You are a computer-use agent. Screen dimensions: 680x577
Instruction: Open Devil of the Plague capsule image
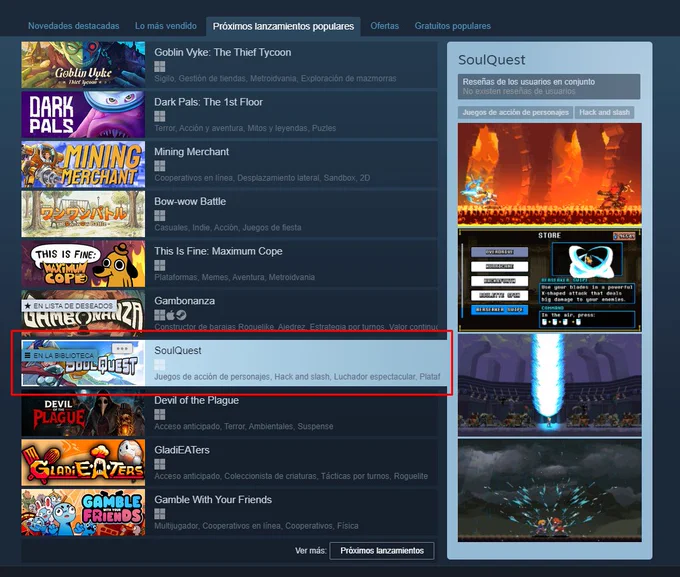[83, 413]
